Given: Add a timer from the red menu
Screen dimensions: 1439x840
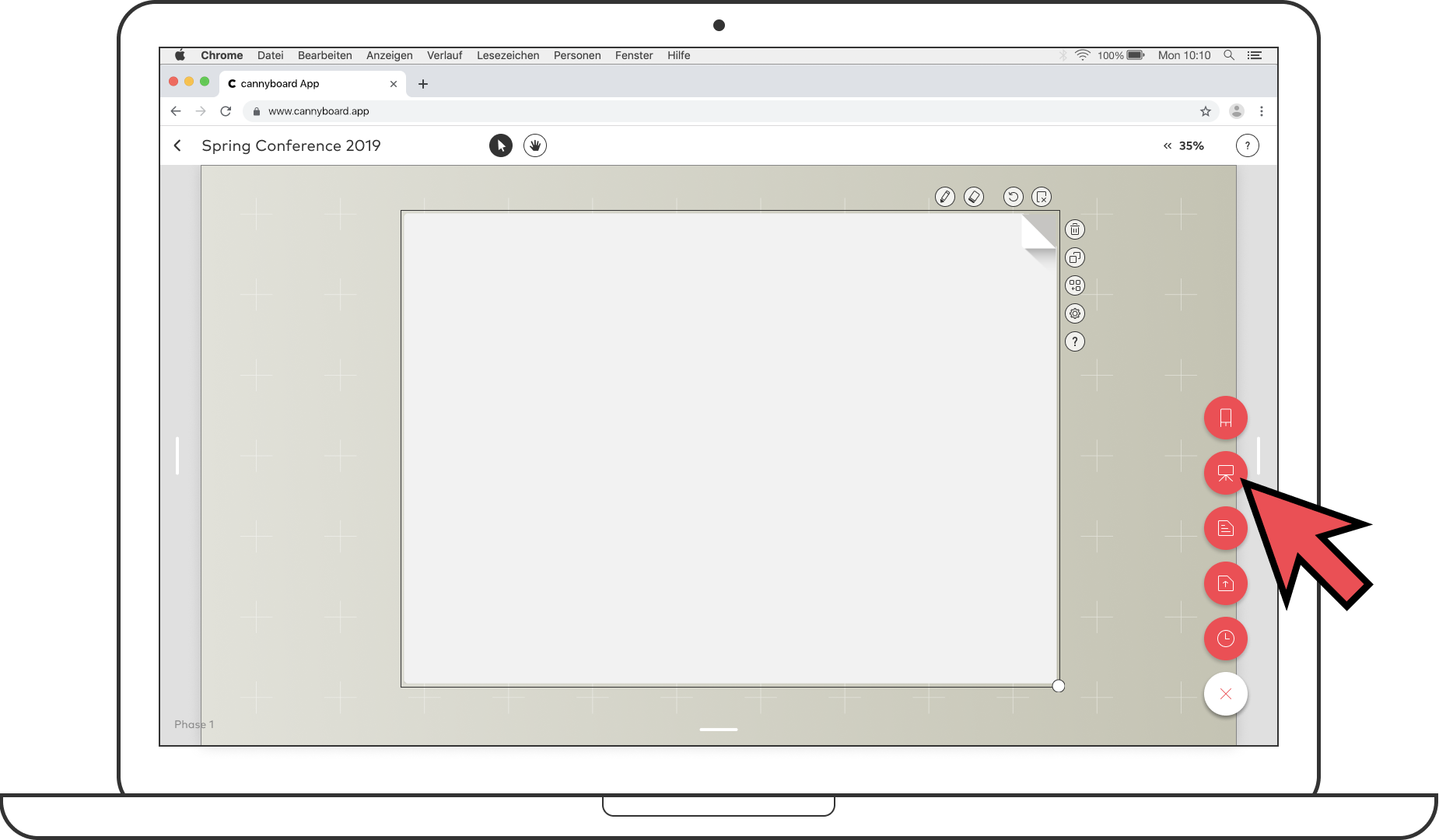Looking at the screenshot, I should coord(1226,639).
